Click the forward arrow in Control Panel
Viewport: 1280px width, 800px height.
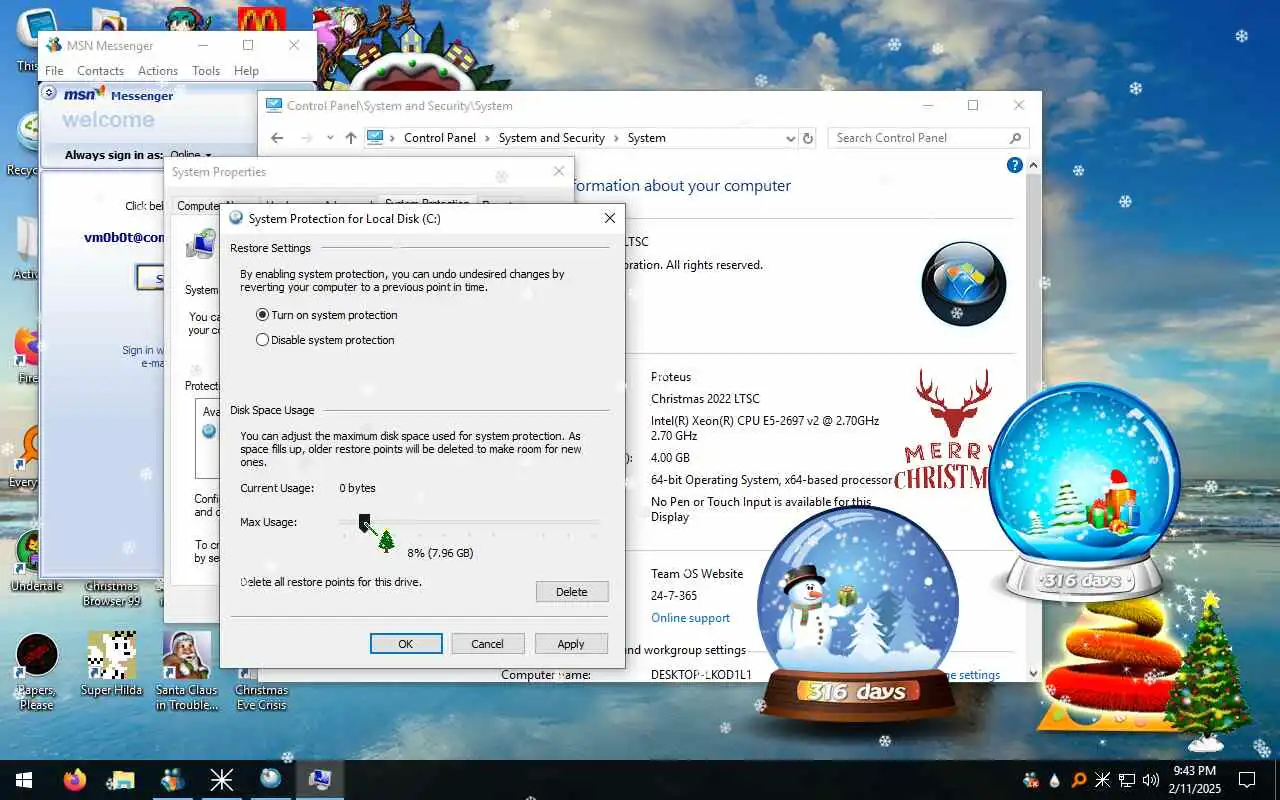306,138
